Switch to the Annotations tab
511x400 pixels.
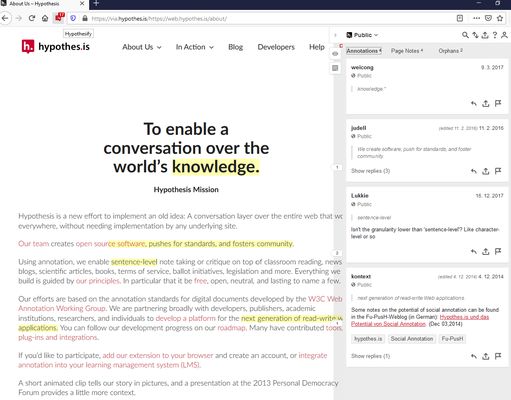(364, 51)
